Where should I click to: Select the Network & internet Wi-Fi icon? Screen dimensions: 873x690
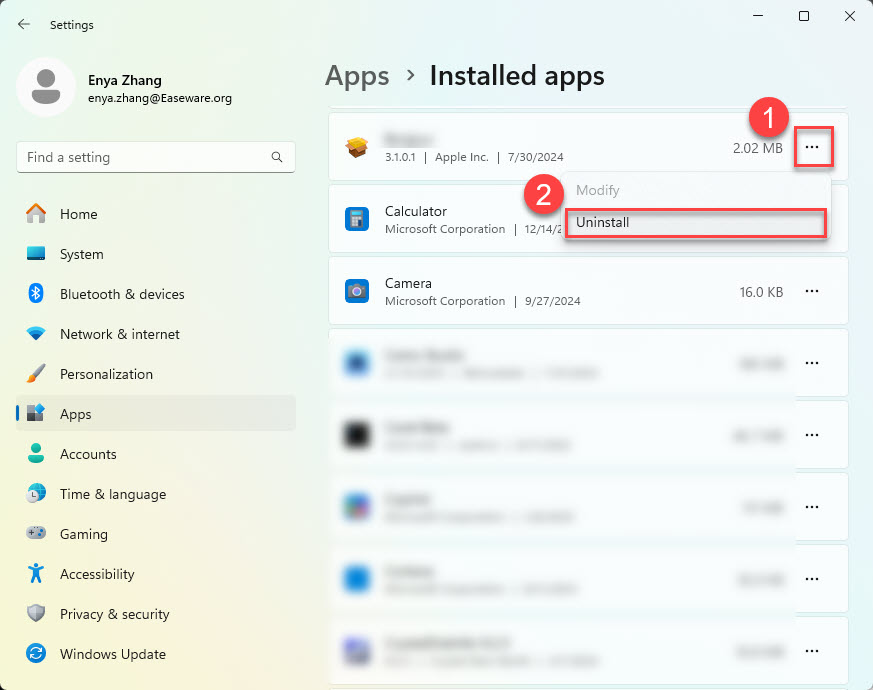[x=37, y=334]
